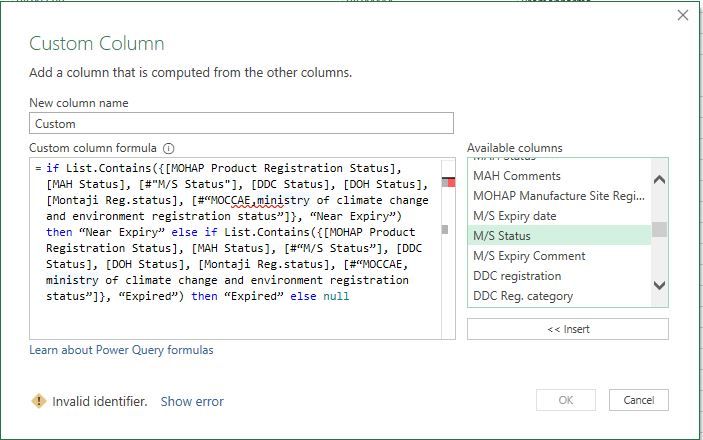Click available columns scroll down arrow
The width and height of the screenshot is (703, 440).
(x=659, y=285)
